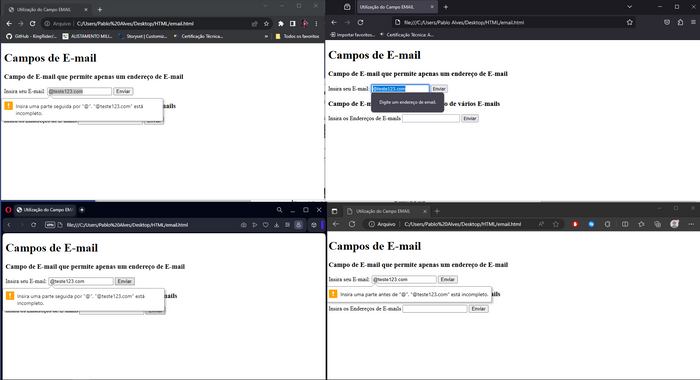Toggle the Edge split screen icon

point(625,224)
